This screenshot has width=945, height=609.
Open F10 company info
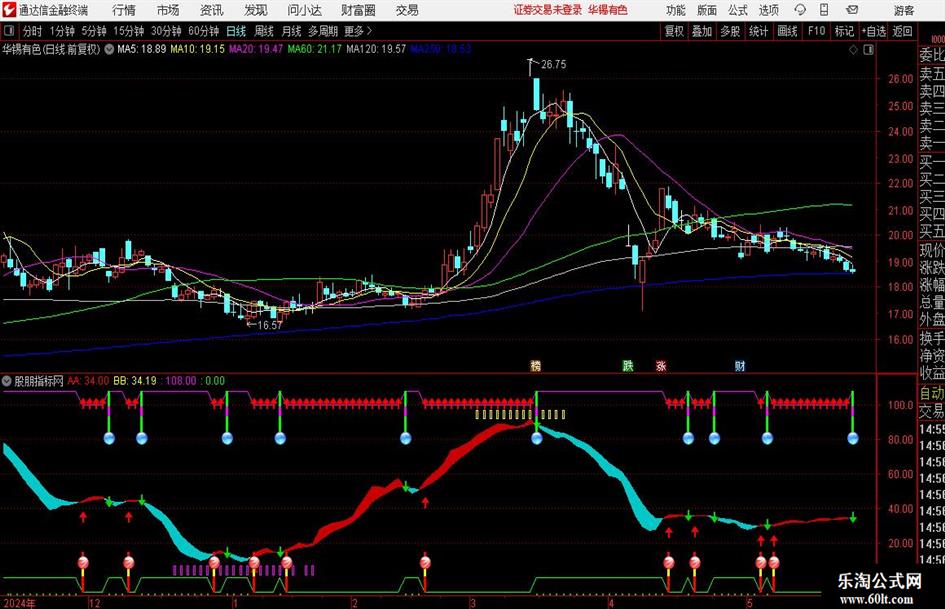pos(817,31)
